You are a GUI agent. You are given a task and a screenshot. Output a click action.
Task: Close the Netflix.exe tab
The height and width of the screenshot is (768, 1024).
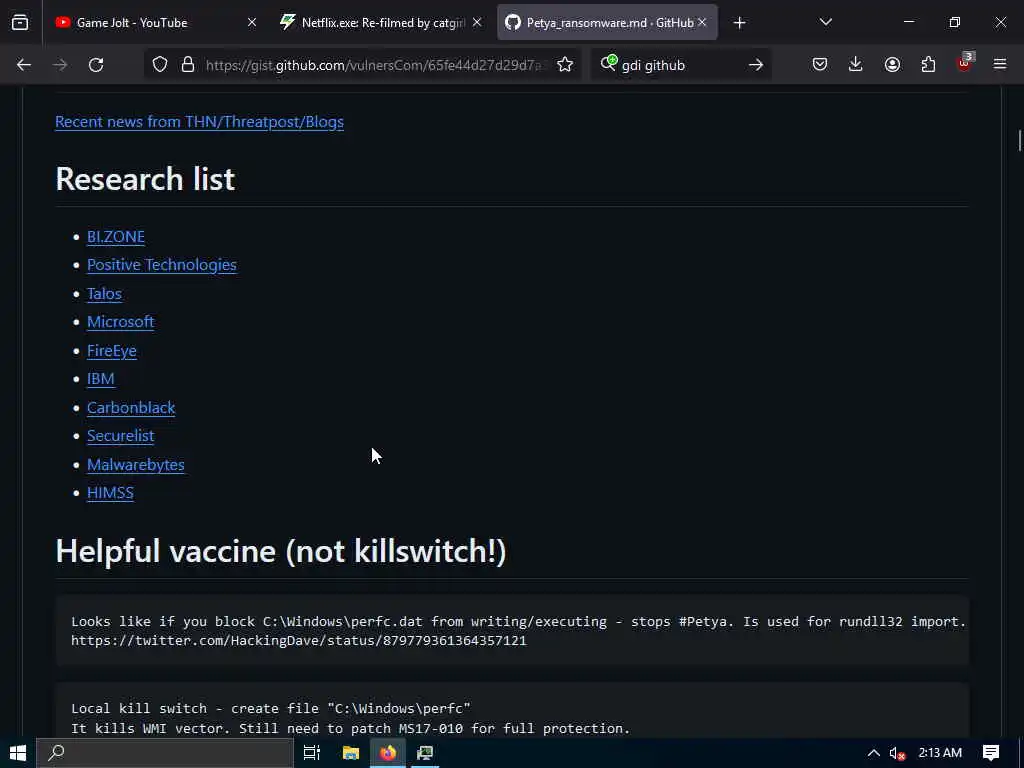coord(477,23)
